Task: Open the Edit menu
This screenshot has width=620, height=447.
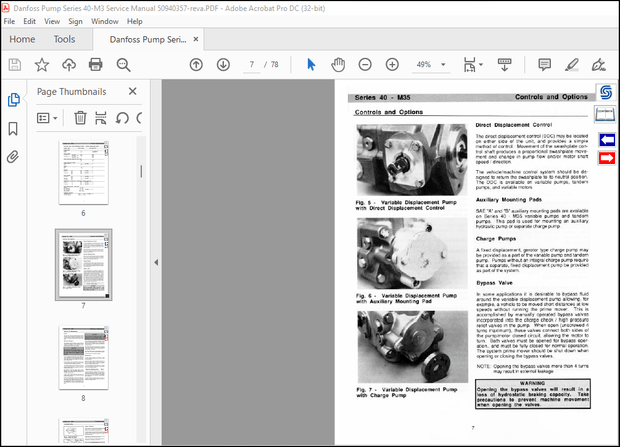Action: 30,21
